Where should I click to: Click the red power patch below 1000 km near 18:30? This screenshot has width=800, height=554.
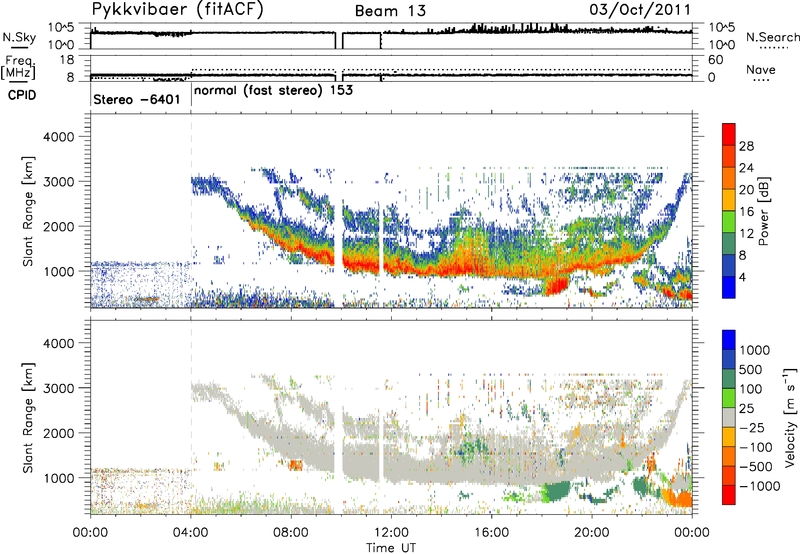click(556, 286)
